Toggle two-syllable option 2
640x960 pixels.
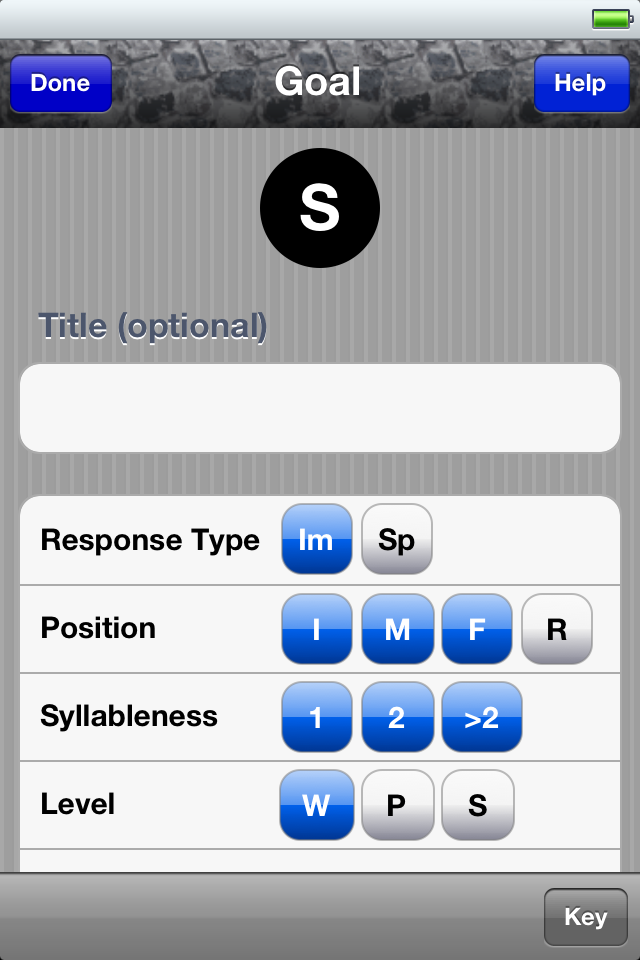pos(397,717)
